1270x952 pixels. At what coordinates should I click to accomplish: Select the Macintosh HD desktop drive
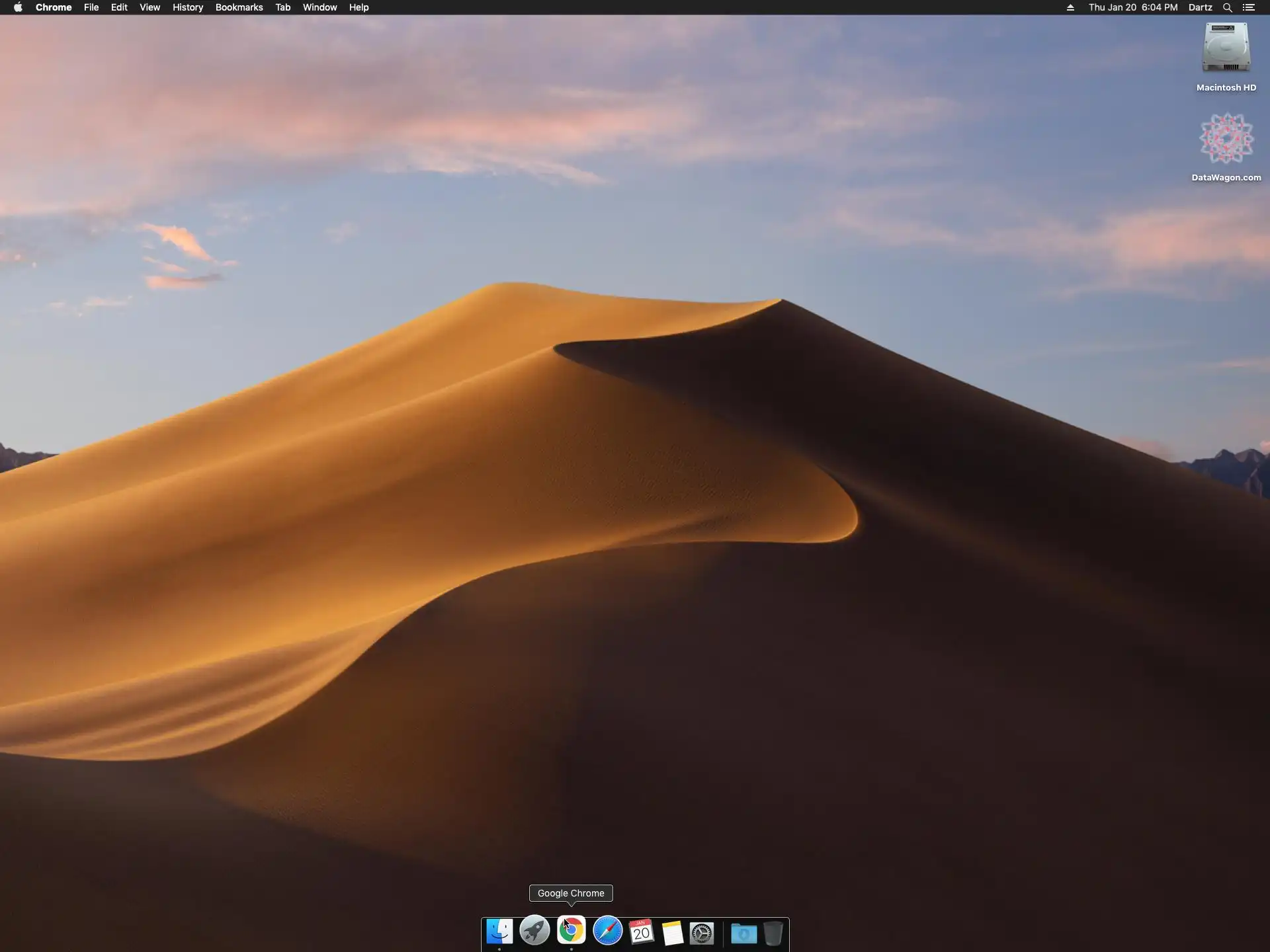click(1226, 49)
